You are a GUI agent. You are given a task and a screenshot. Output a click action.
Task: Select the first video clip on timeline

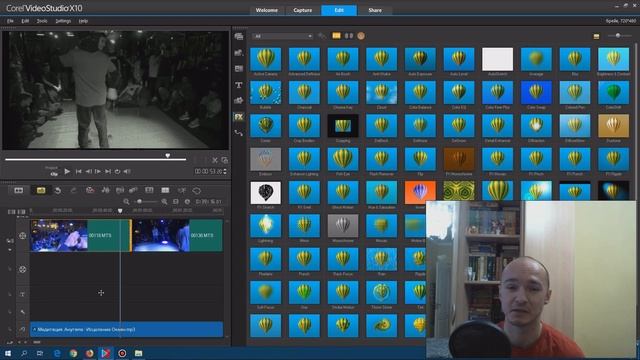click(81, 236)
